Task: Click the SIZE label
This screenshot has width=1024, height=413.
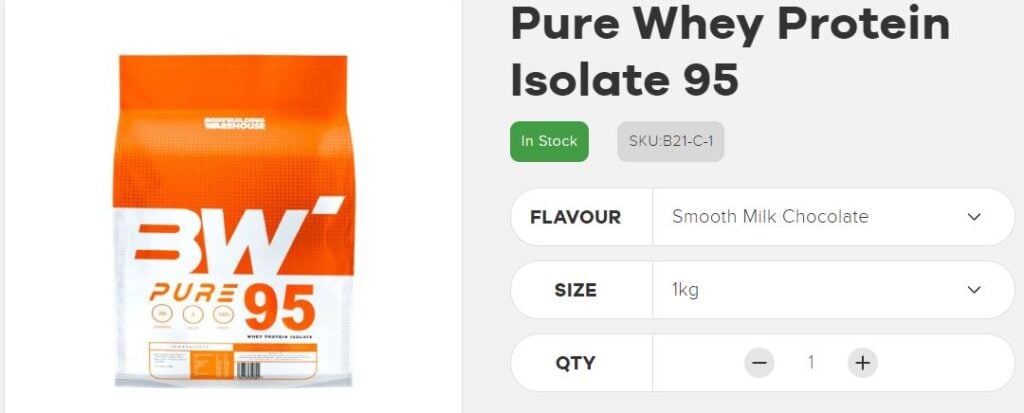Action: (x=575, y=290)
